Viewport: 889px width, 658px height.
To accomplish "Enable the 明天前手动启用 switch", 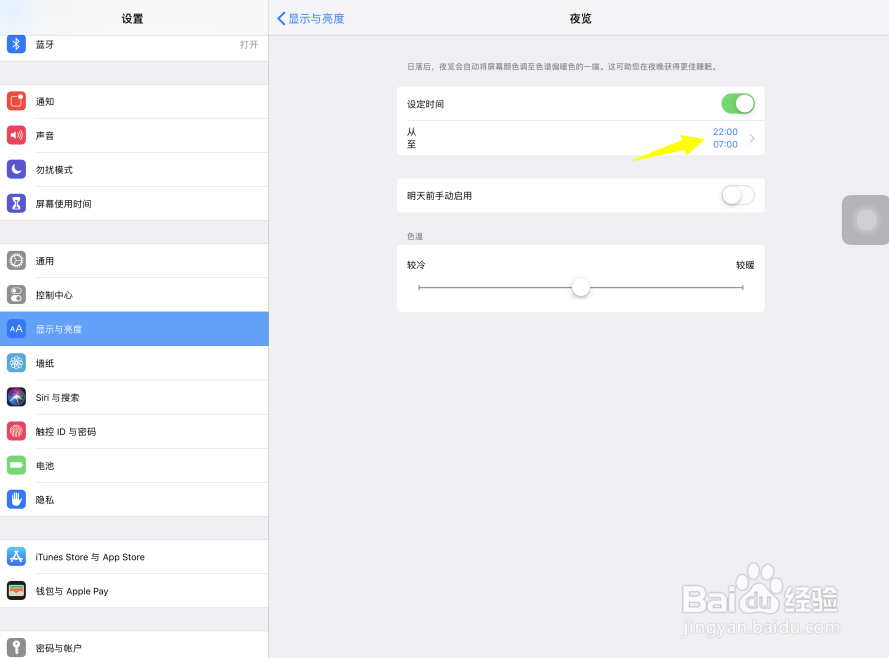I will pos(738,196).
